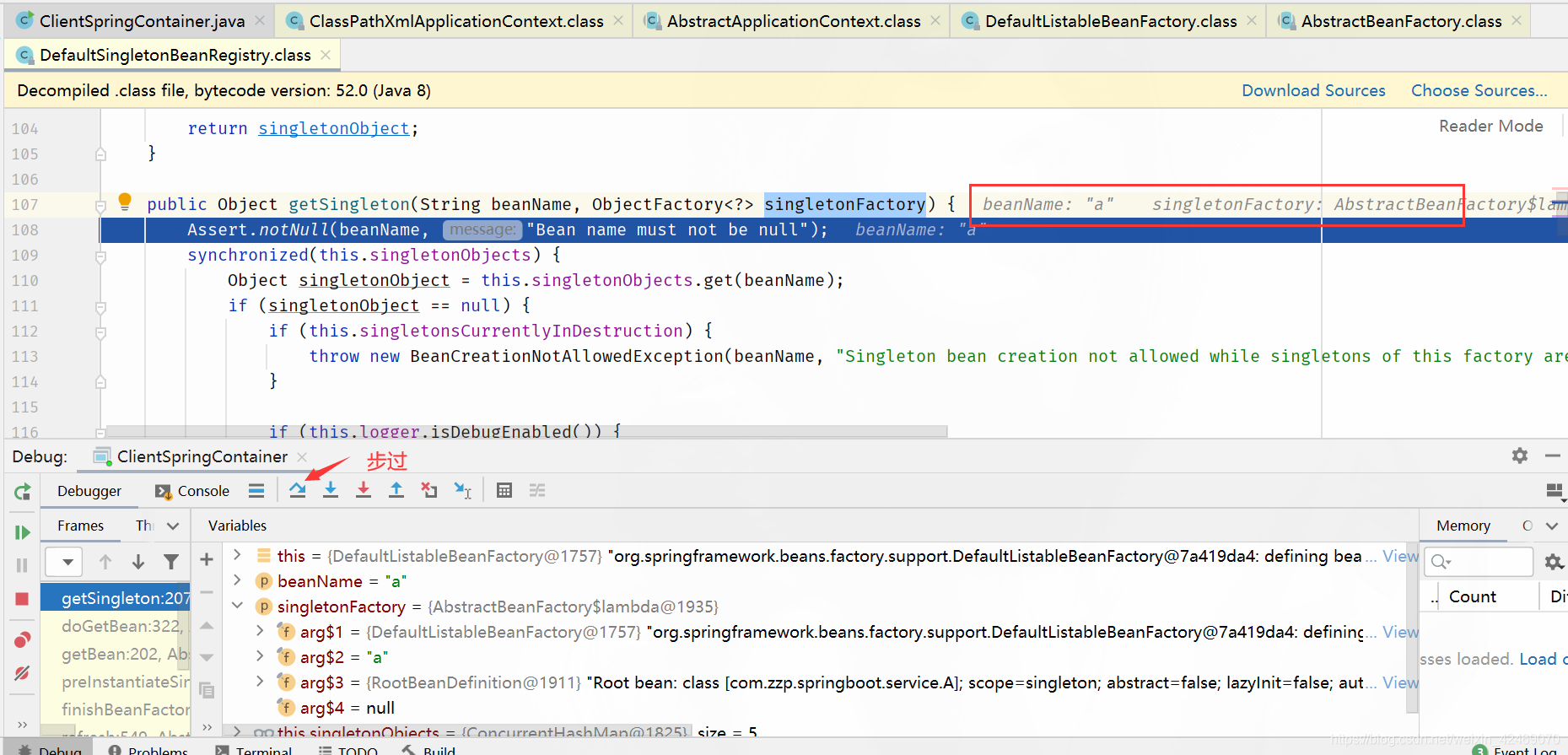Click the New Watch plus icon
The image size is (1568, 755).
coord(207,558)
